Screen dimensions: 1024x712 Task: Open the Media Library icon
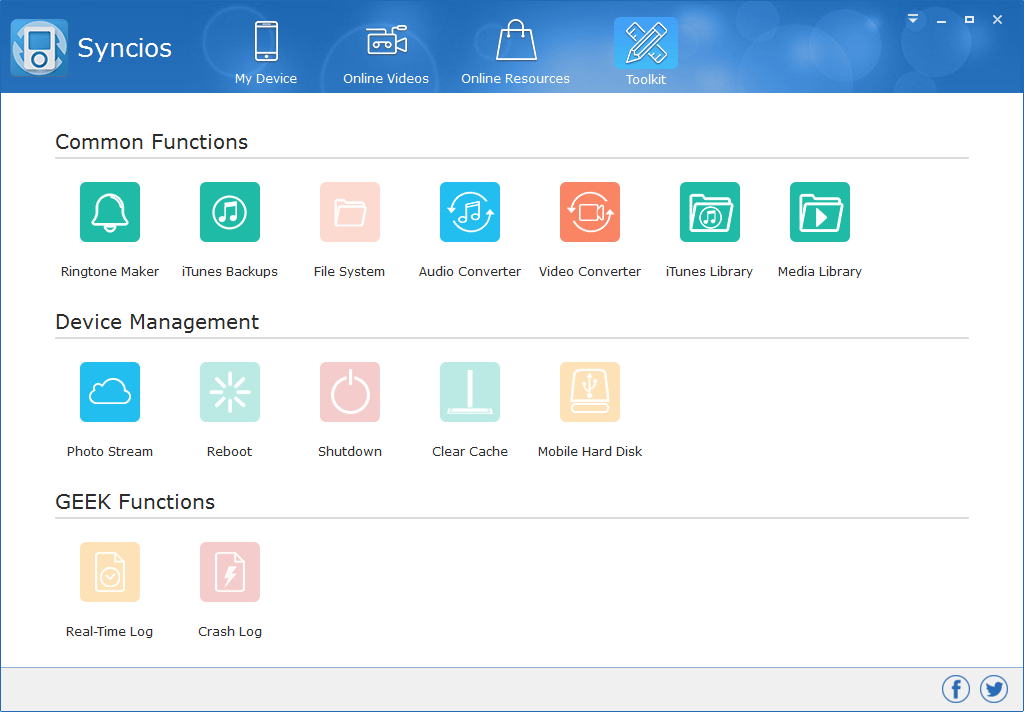point(820,212)
